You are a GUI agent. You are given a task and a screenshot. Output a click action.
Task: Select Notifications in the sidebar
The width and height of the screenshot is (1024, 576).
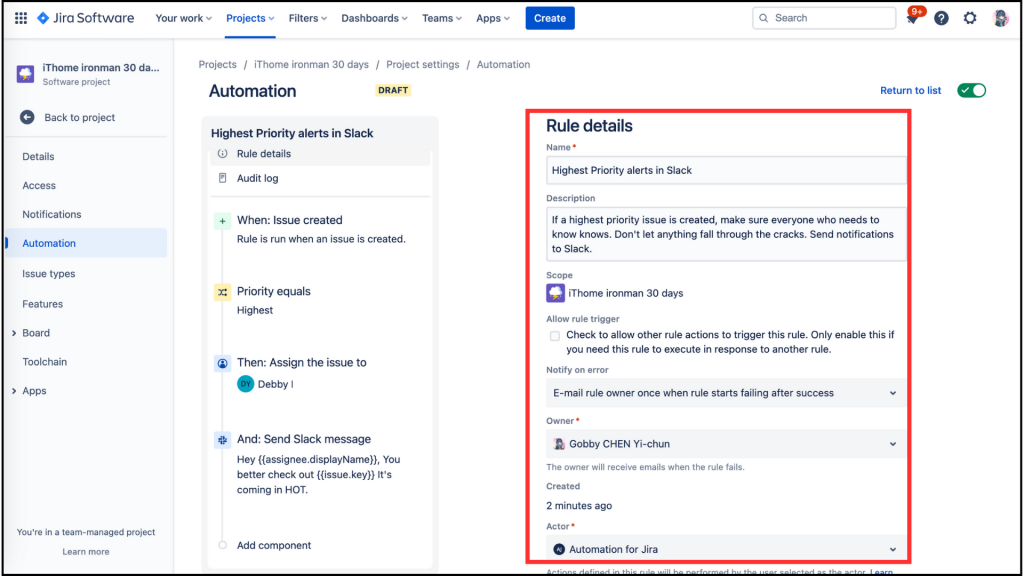coord(52,214)
